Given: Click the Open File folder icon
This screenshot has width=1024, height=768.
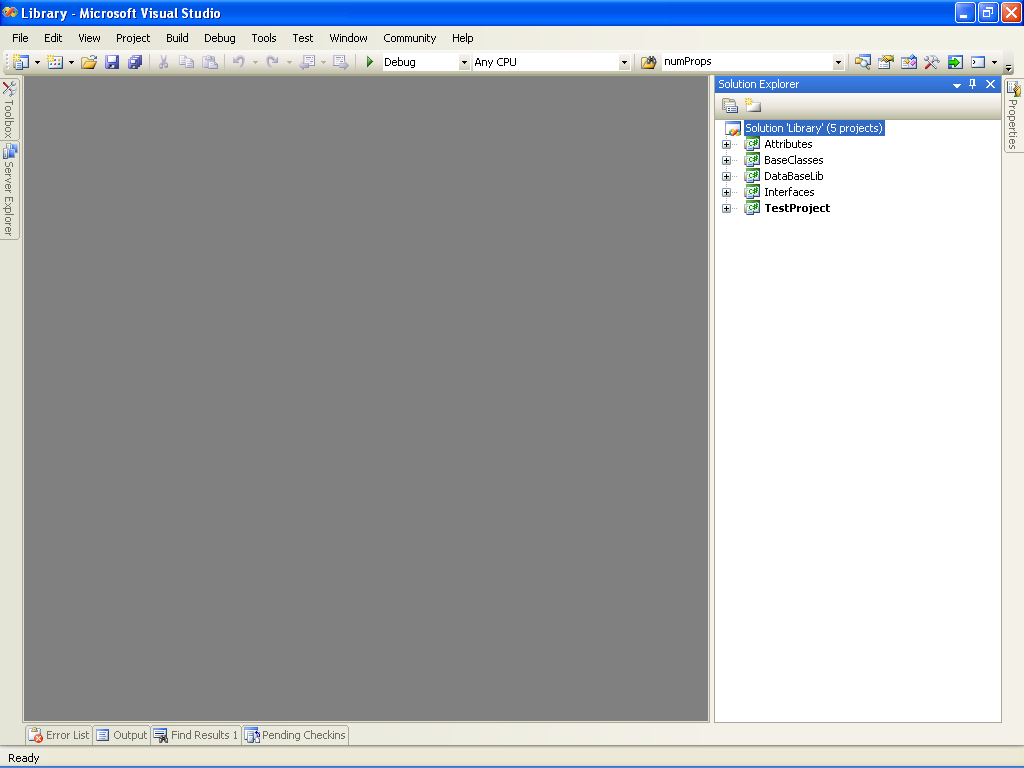Looking at the screenshot, I should point(89,62).
